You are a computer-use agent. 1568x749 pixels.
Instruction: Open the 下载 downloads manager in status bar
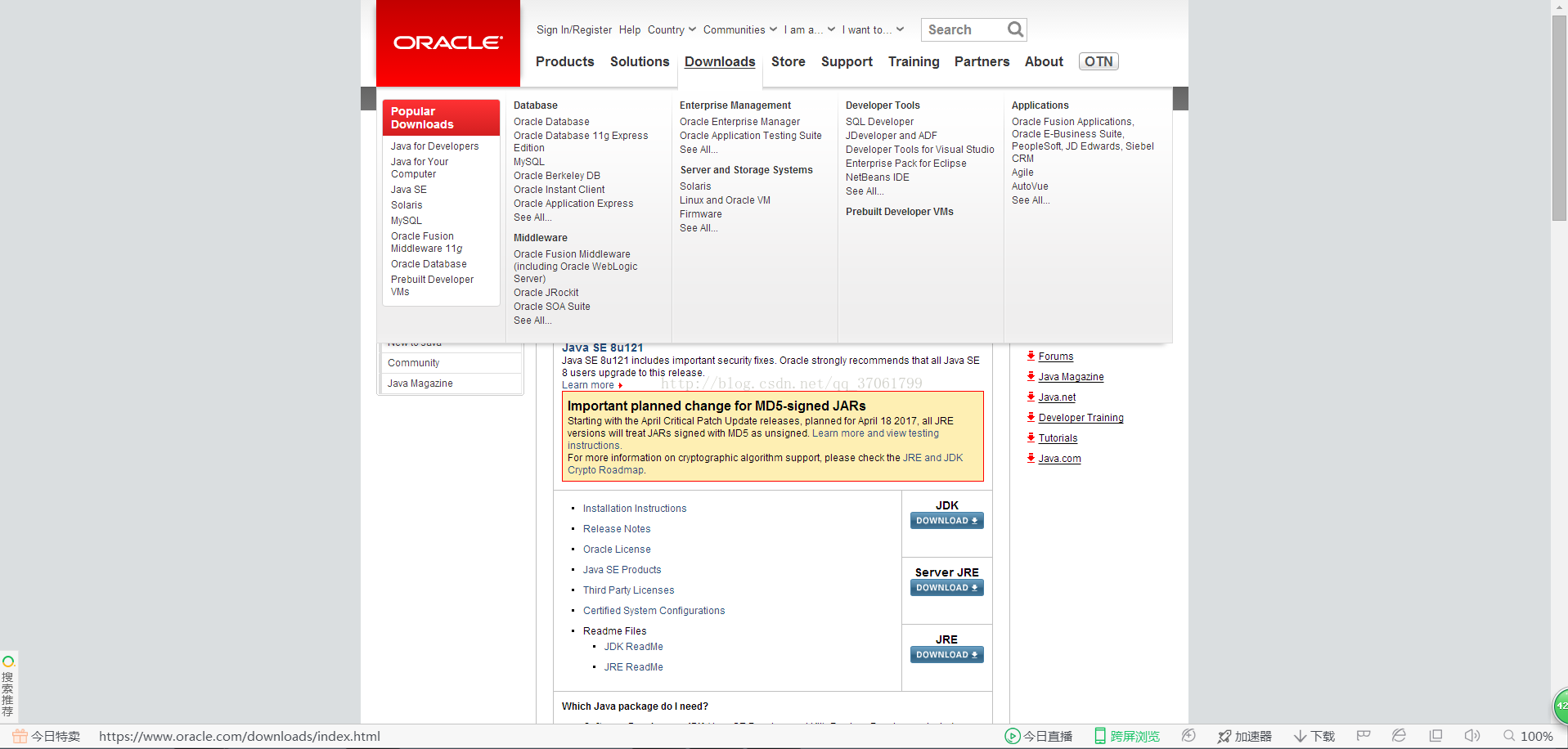1314,736
